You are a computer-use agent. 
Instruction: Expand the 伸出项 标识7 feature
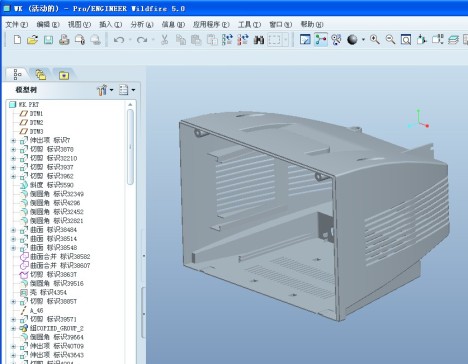coord(14,141)
